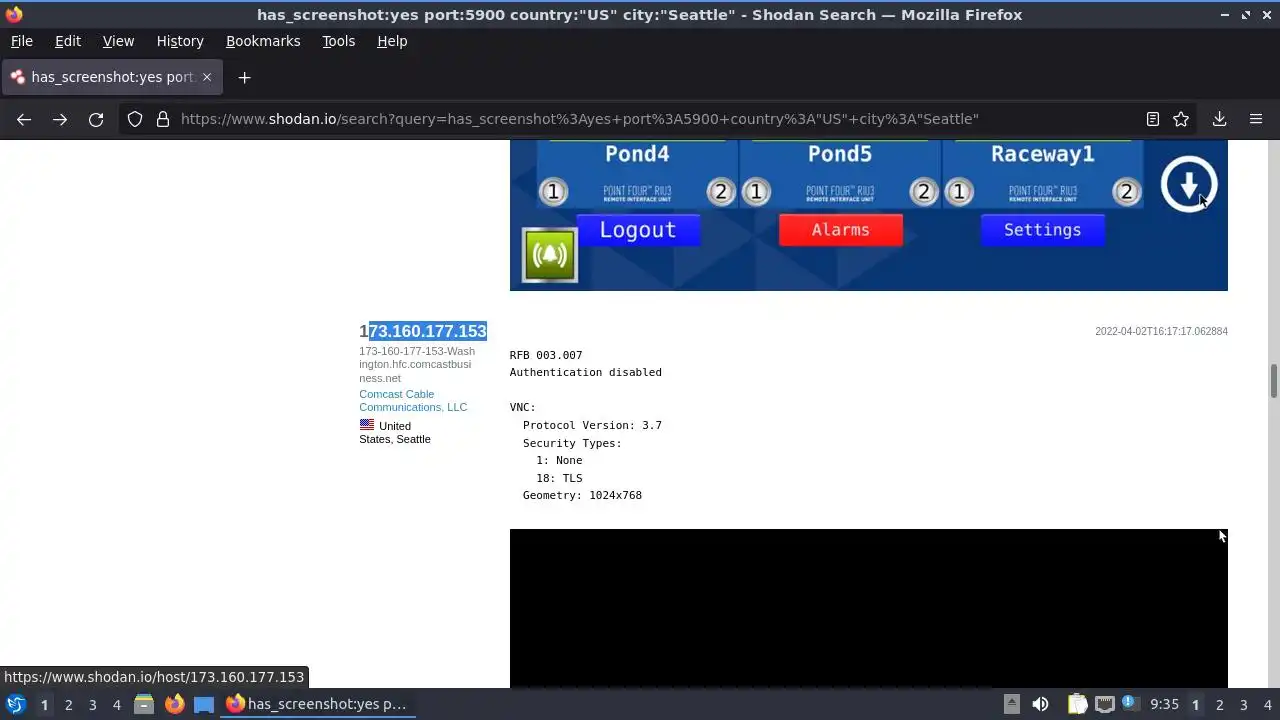Click the down-arrow circle in the Pond screenshot
1280x720 pixels.
[1188, 185]
